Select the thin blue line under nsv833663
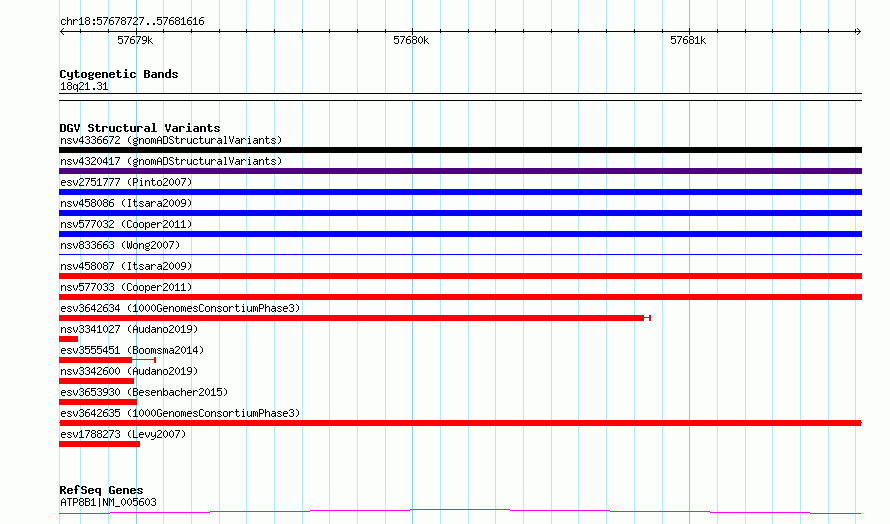Viewport: 890px width, 524px height. [x=460, y=254]
